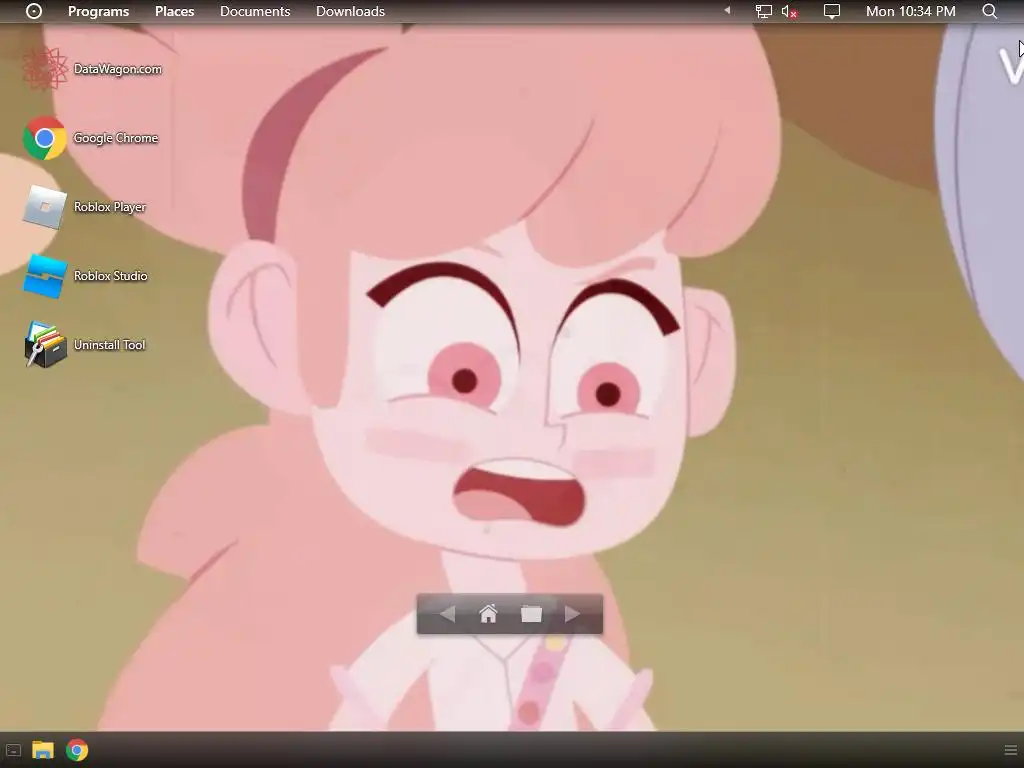The height and width of the screenshot is (768, 1024).
Task: Open the Documents menu
Action: tap(255, 11)
